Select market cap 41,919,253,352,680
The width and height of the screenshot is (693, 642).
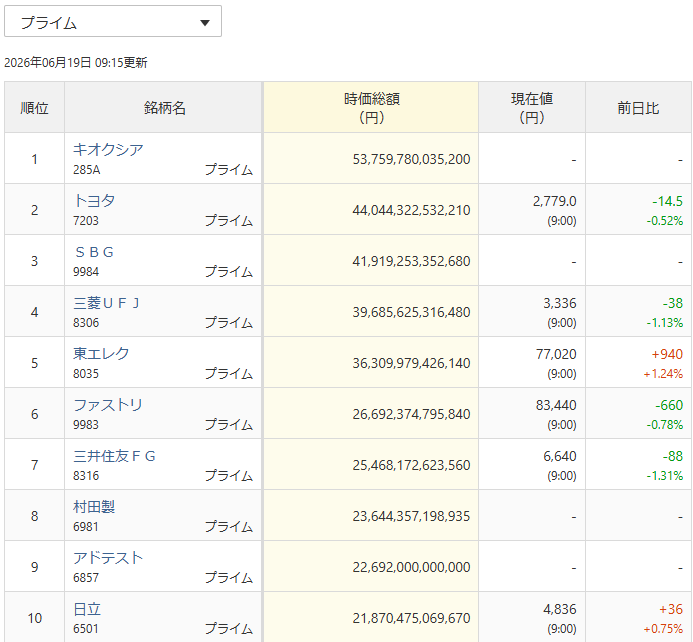[411, 261]
